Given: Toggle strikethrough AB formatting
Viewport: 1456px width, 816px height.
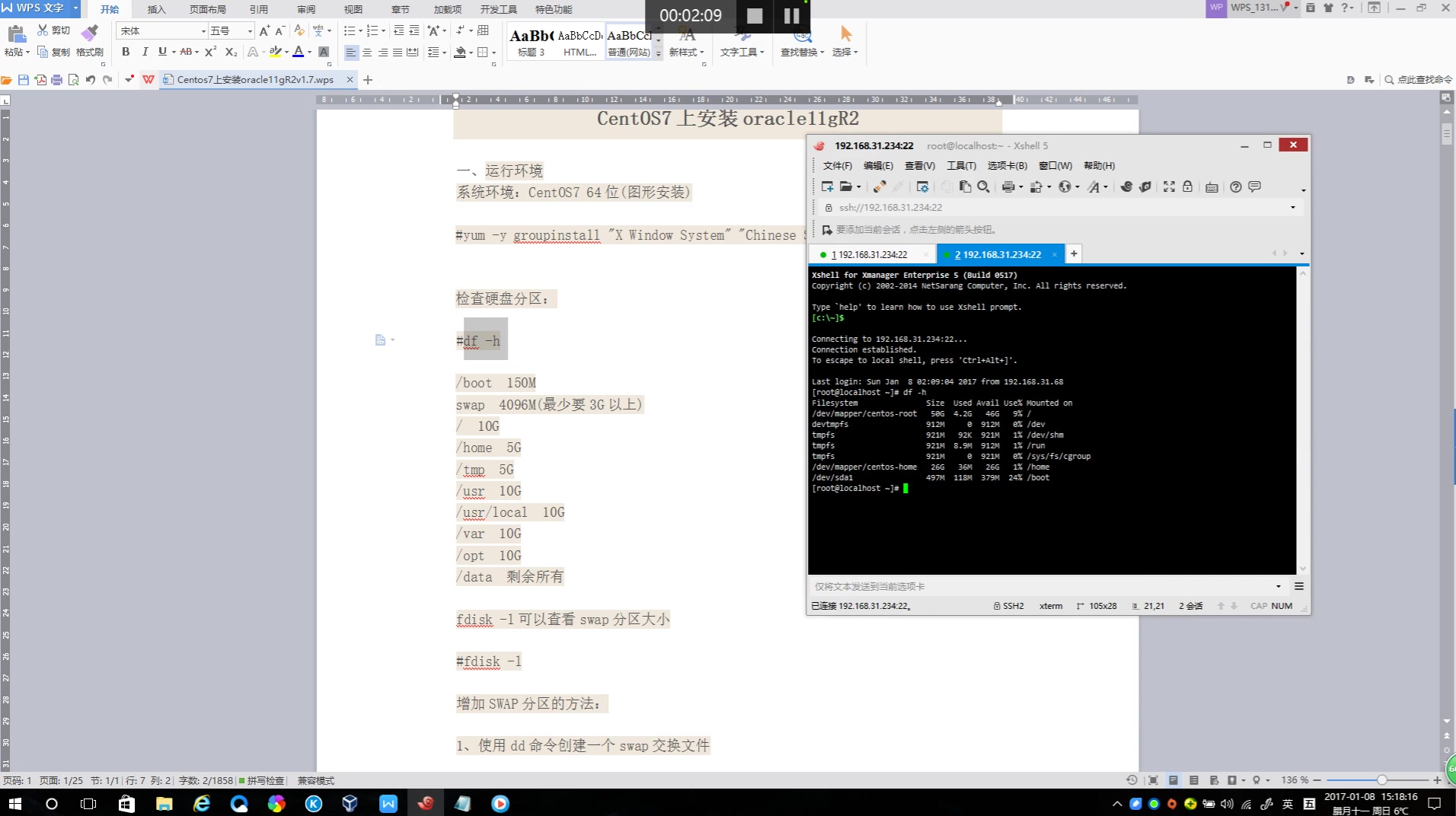Looking at the screenshot, I should [x=186, y=52].
